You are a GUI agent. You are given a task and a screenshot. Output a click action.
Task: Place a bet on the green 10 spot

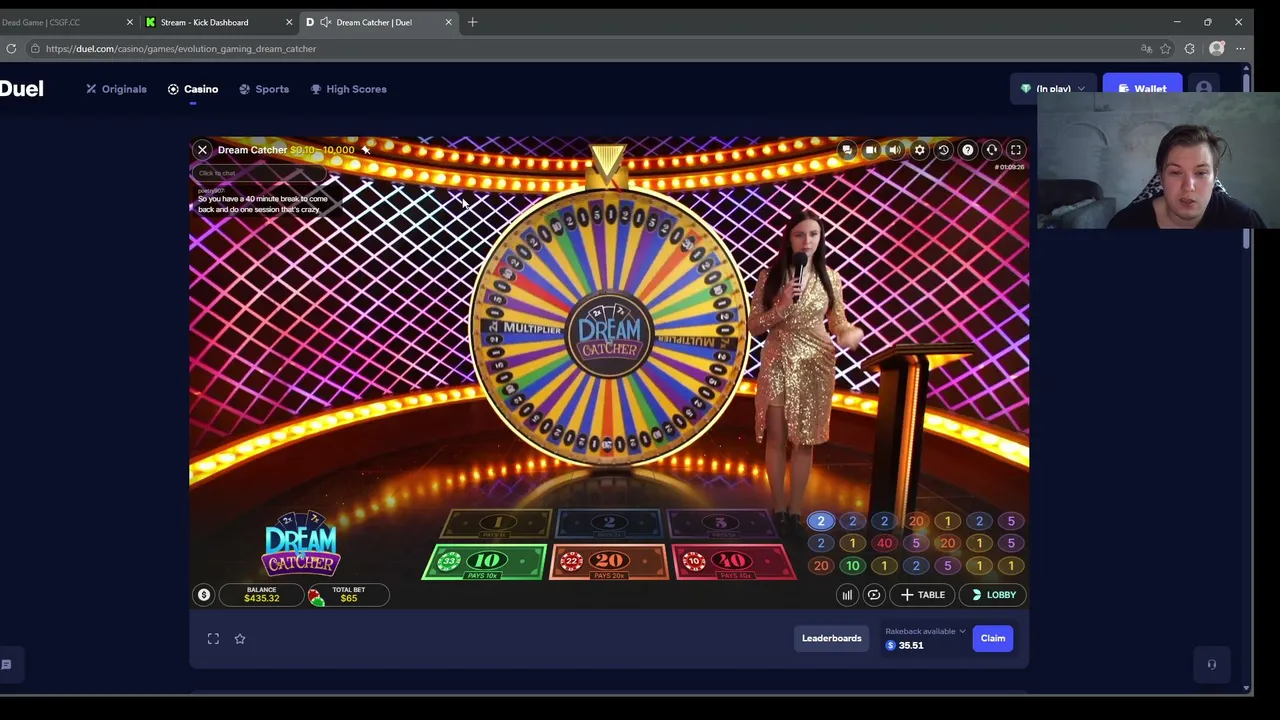coord(485,562)
